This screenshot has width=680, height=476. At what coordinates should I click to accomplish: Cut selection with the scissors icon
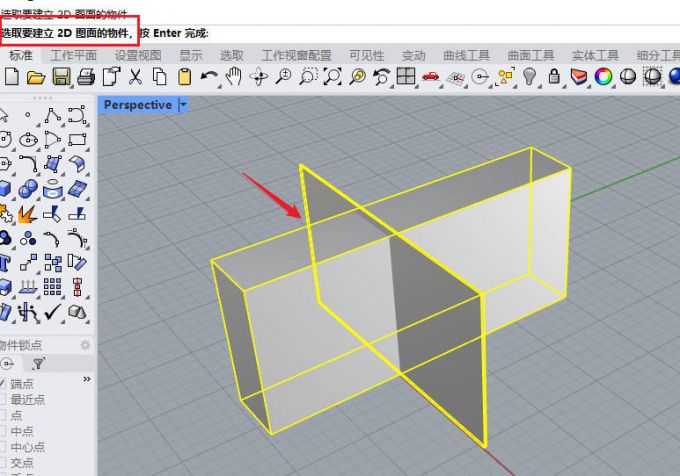[135, 77]
